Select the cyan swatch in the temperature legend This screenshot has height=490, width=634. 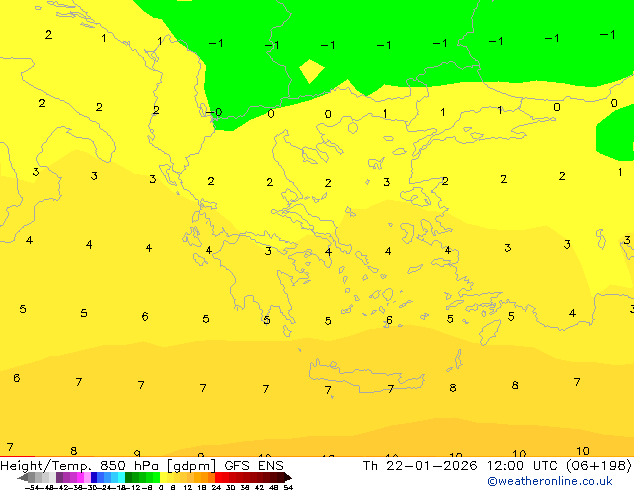point(121,477)
